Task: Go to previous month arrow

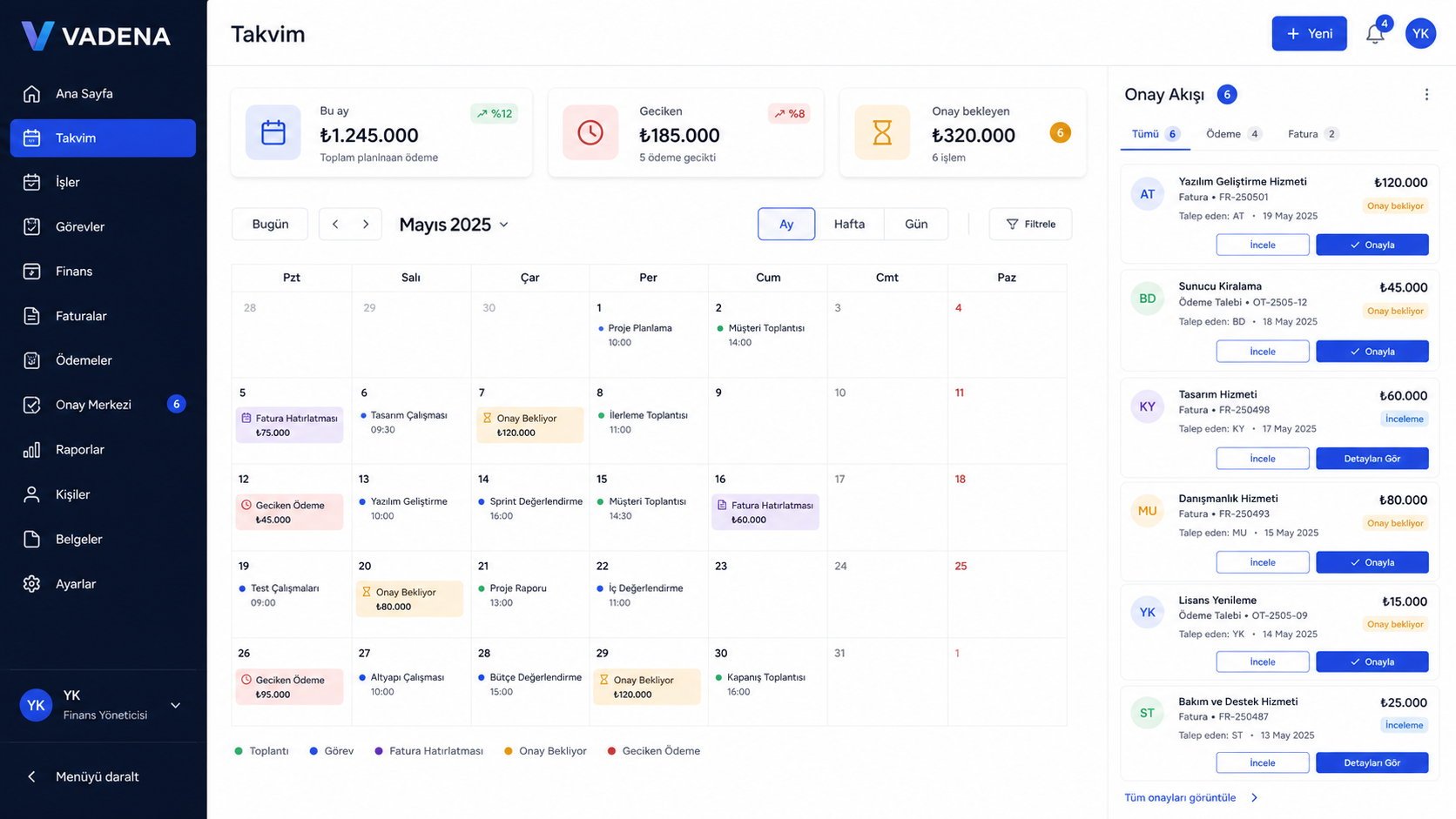Action: pyautogui.click(x=335, y=224)
